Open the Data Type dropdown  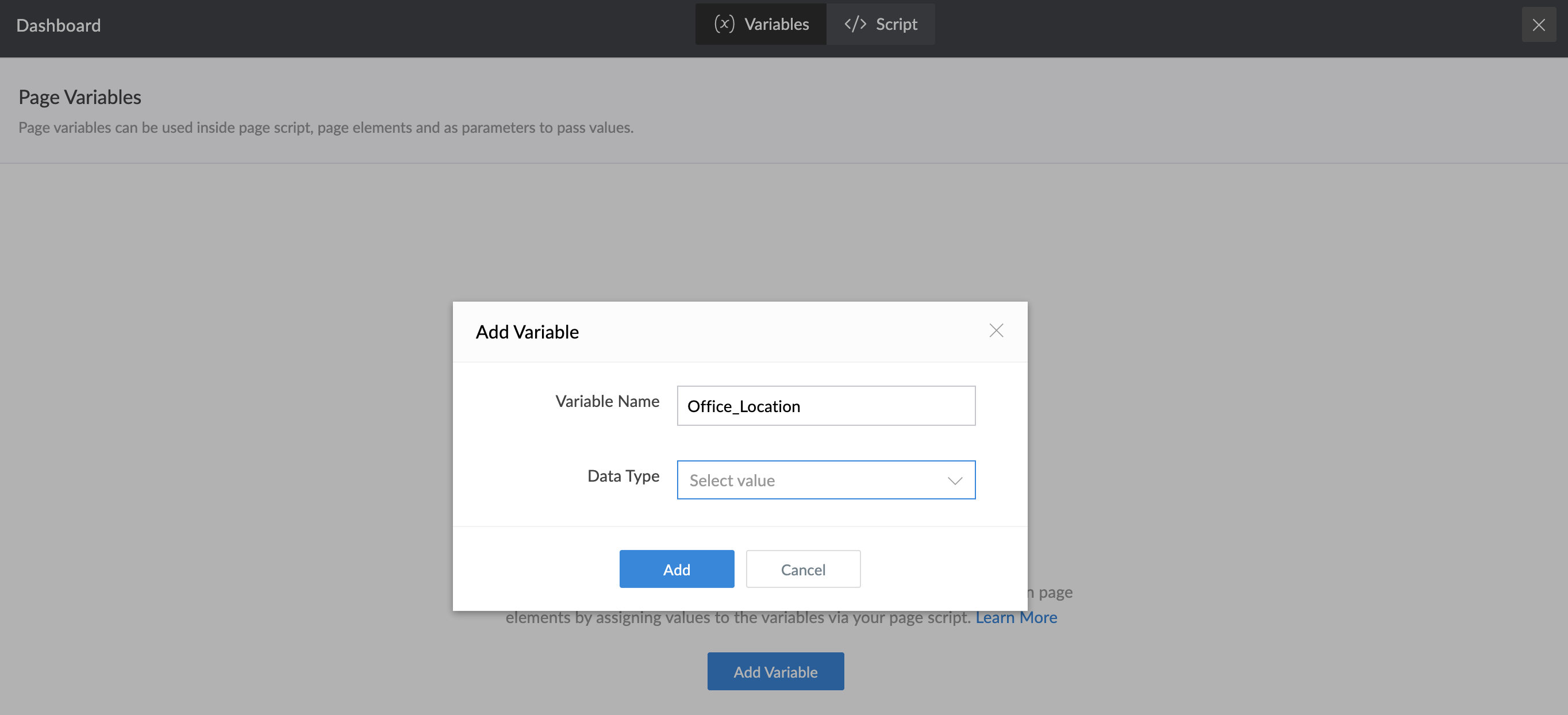point(825,480)
